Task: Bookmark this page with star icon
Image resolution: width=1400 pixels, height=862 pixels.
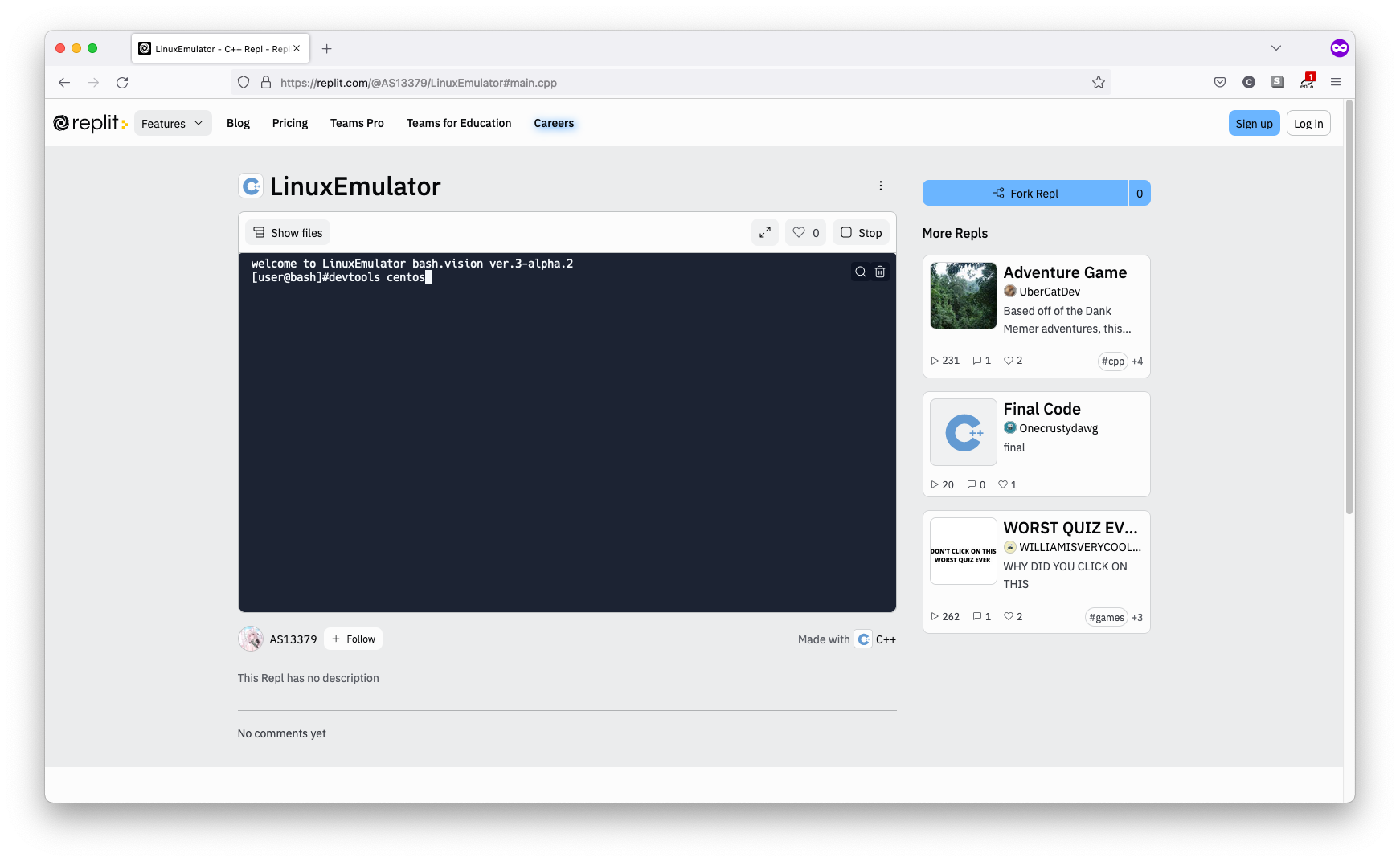Action: click(1099, 82)
